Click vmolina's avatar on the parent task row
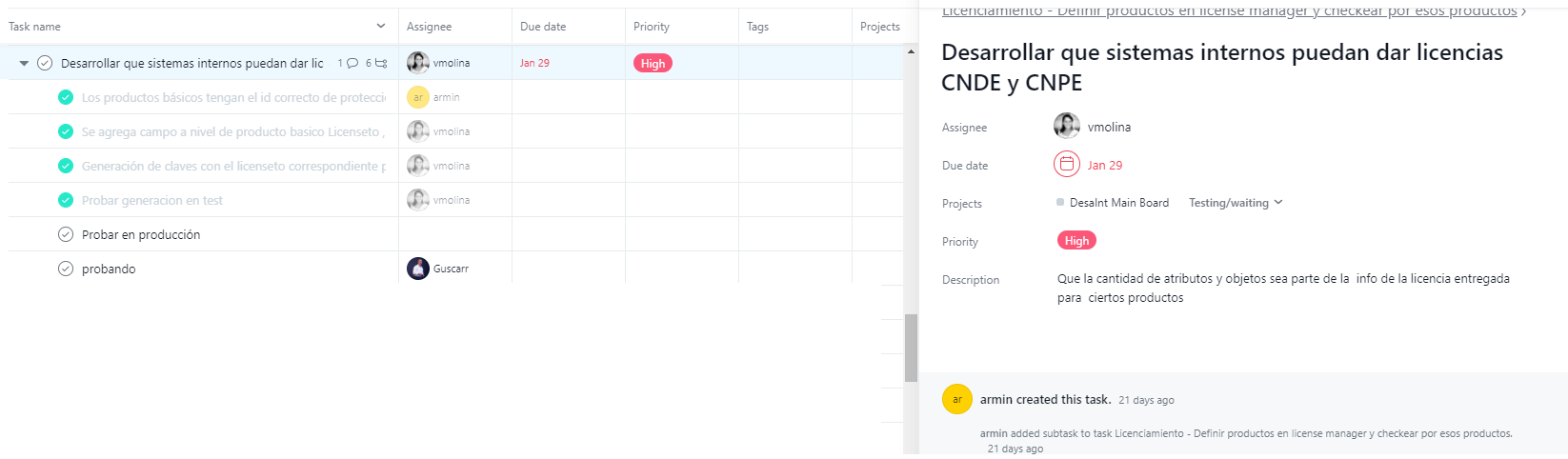 418,63
